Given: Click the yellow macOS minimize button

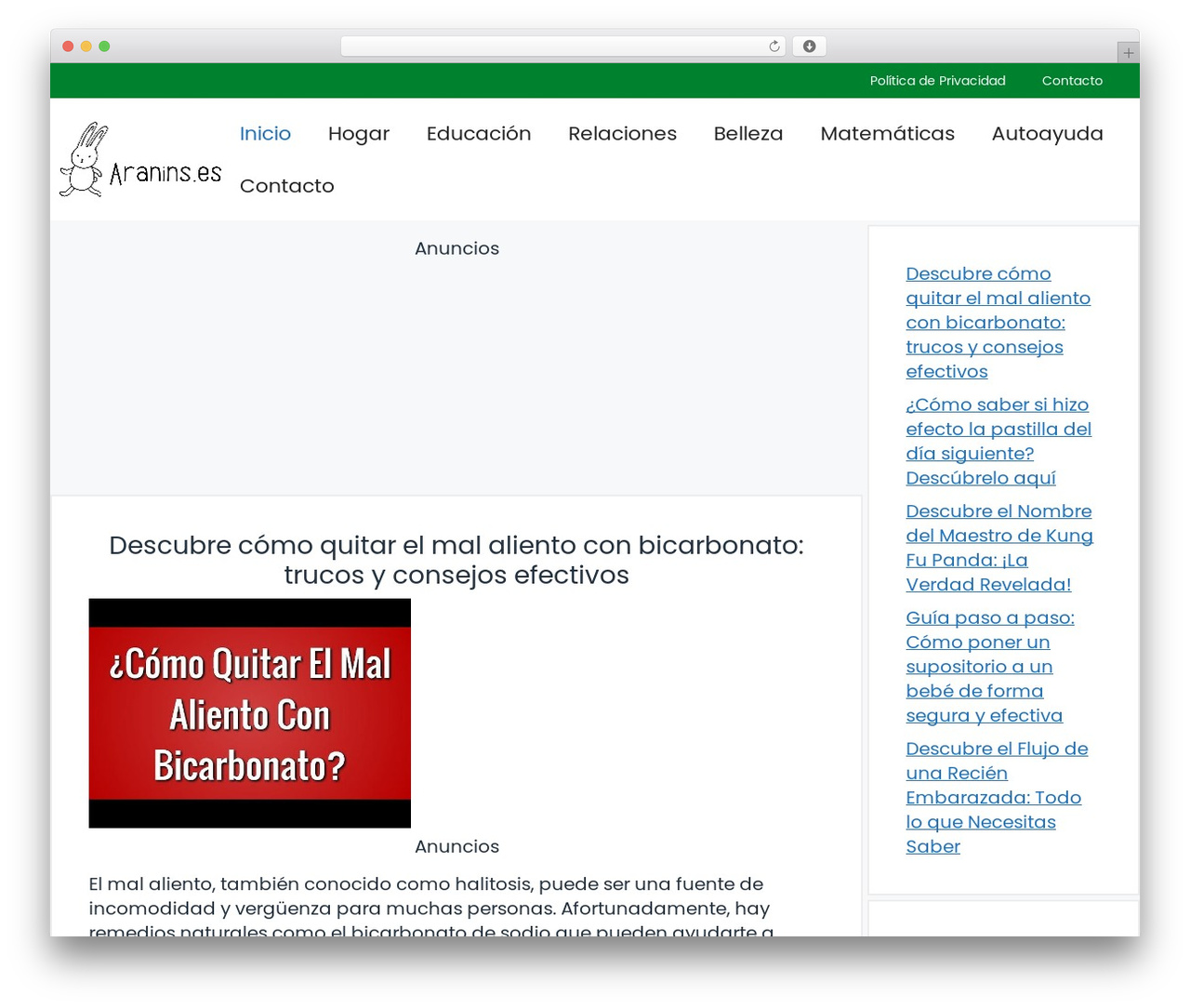Looking at the screenshot, I should coord(86,46).
